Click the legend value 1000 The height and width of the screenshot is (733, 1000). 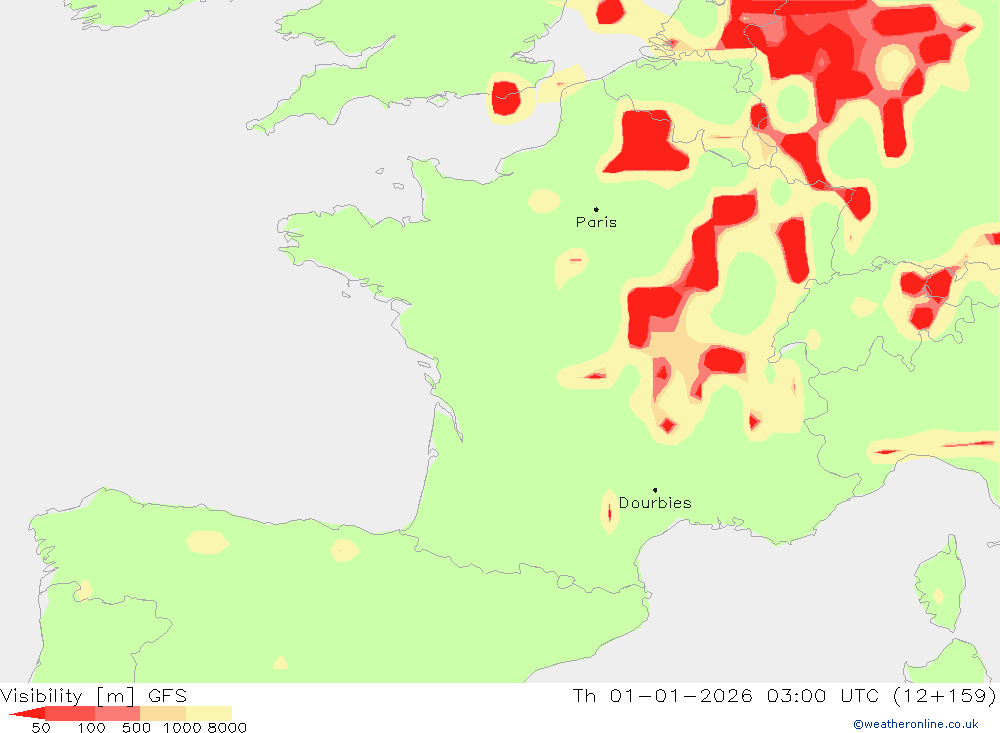tap(182, 728)
